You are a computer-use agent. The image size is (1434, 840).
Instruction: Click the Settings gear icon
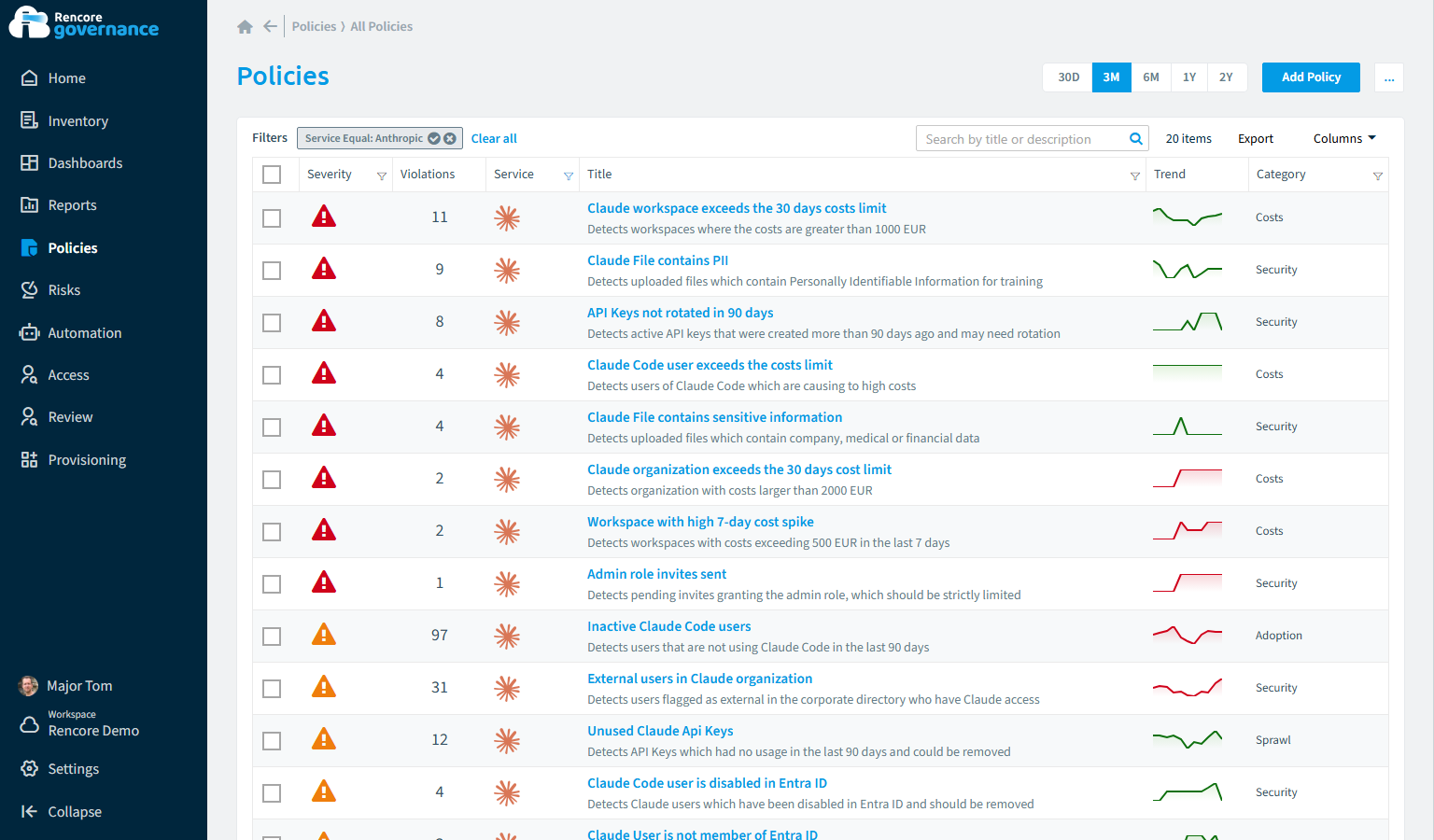[x=29, y=768]
